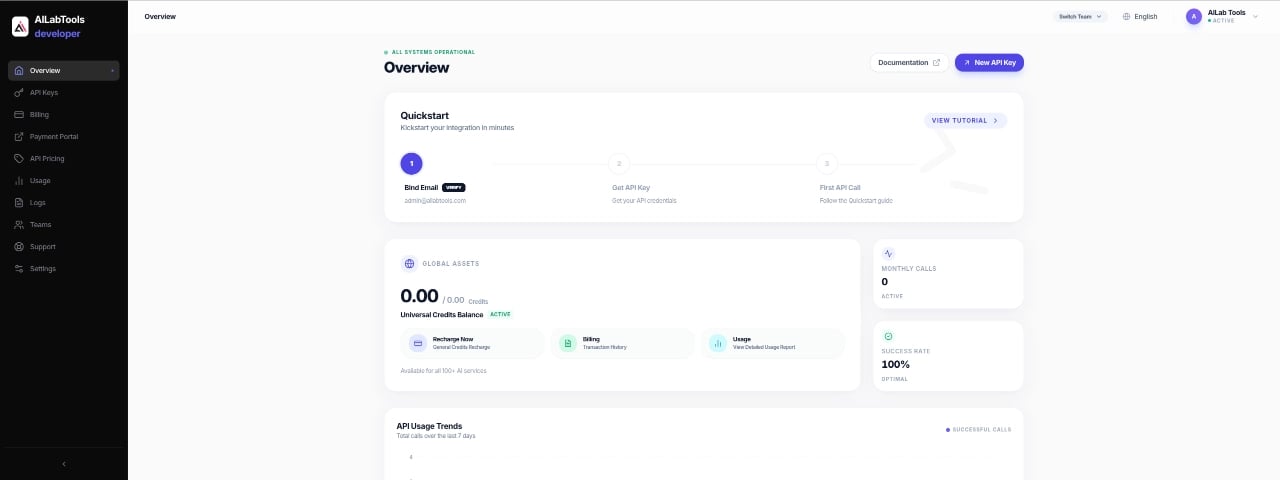Screen dimensions: 1280x480
Task: Click the sliders icon beside Settings
Action: pyautogui.click(x=19, y=268)
